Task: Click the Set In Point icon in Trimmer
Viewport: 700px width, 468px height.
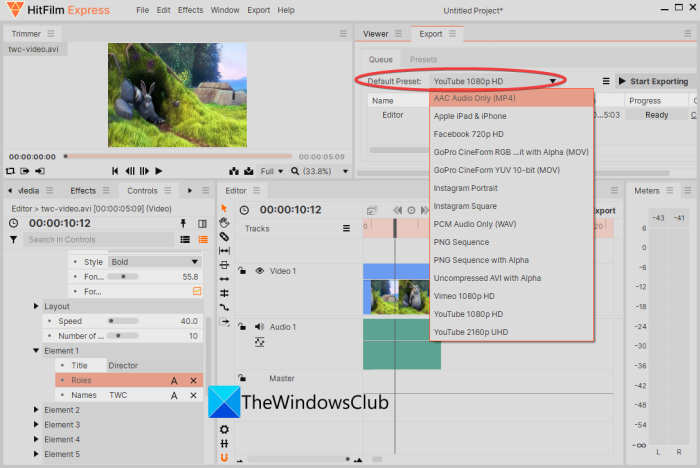Action: [25, 171]
